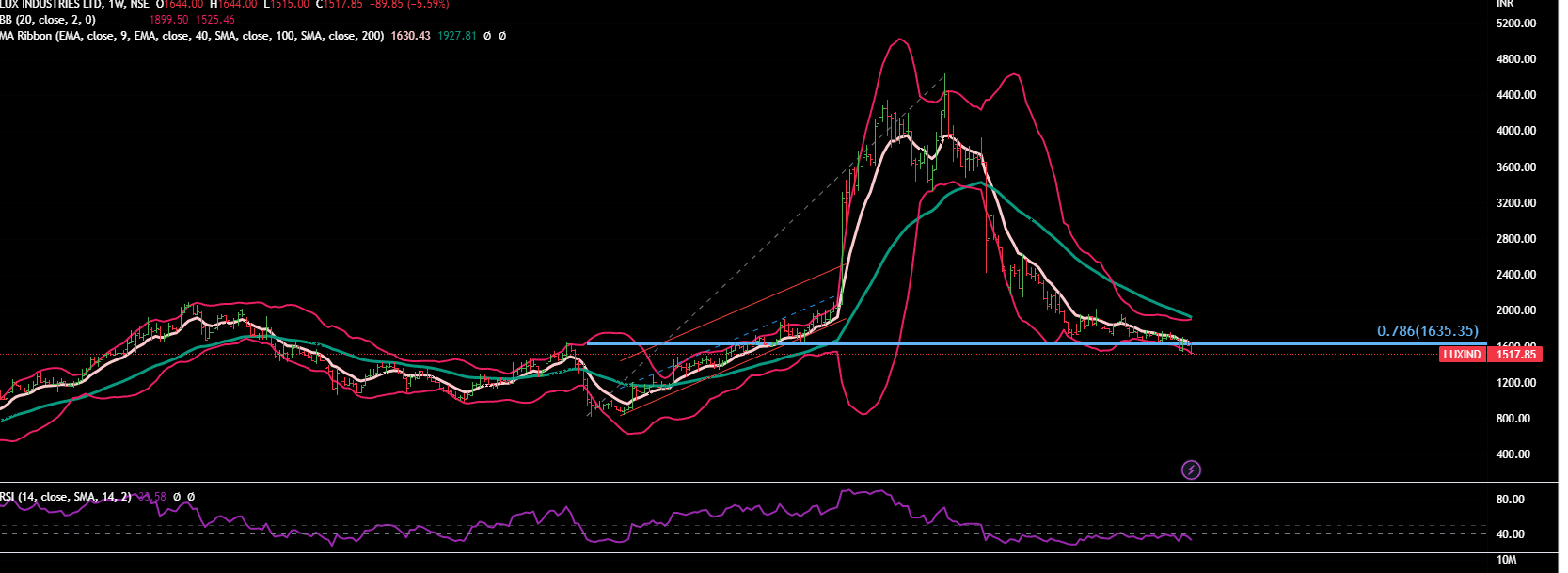The width and height of the screenshot is (1568, 573).
Task: Select the RSI (14, close, SMA) legend
Action: tap(66, 497)
